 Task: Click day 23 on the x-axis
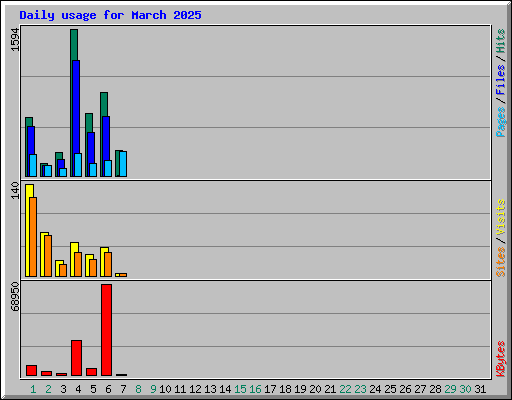click(x=360, y=389)
